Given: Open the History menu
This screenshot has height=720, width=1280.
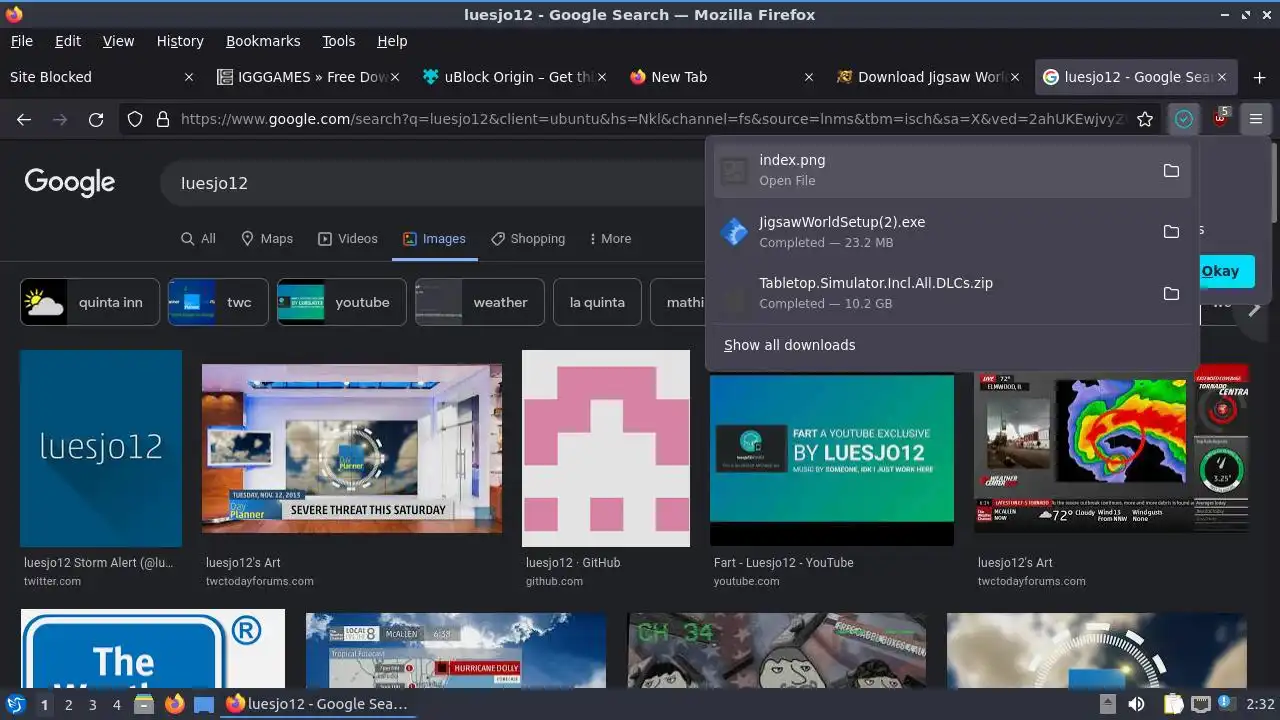Looking at the screenshot, I should 180,41.
